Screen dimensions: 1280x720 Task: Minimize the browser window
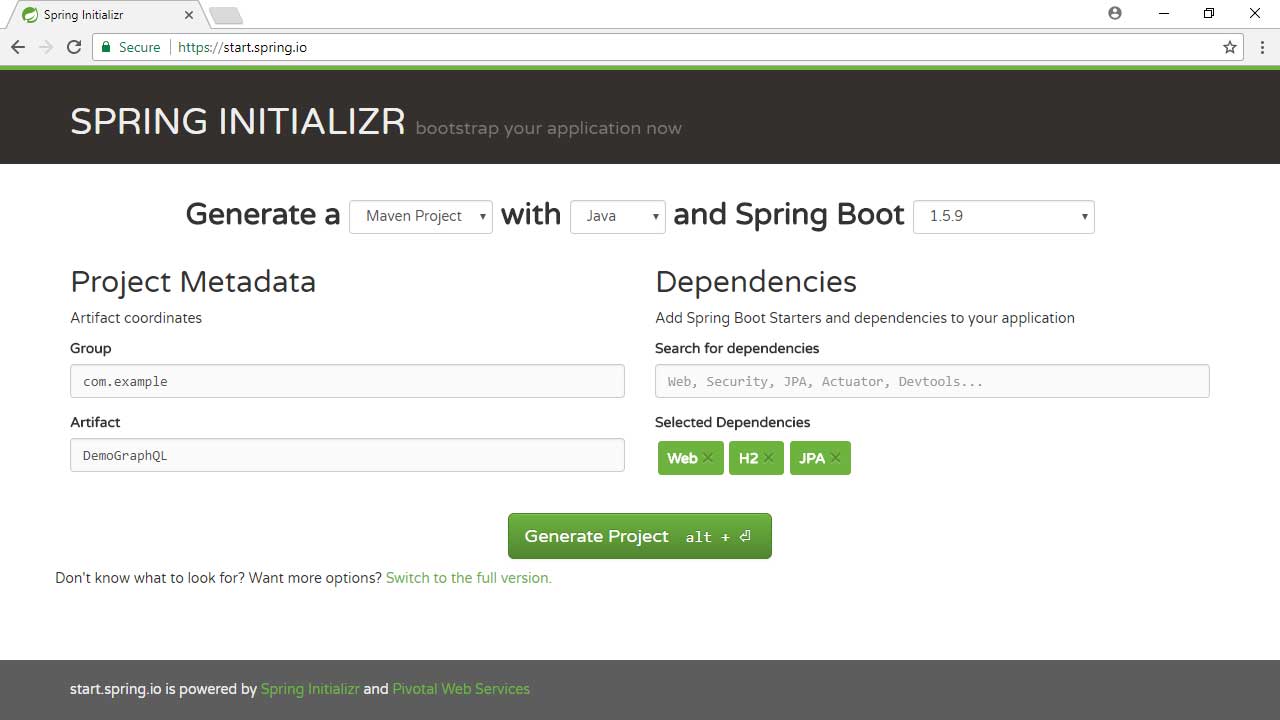point(1163,13)
